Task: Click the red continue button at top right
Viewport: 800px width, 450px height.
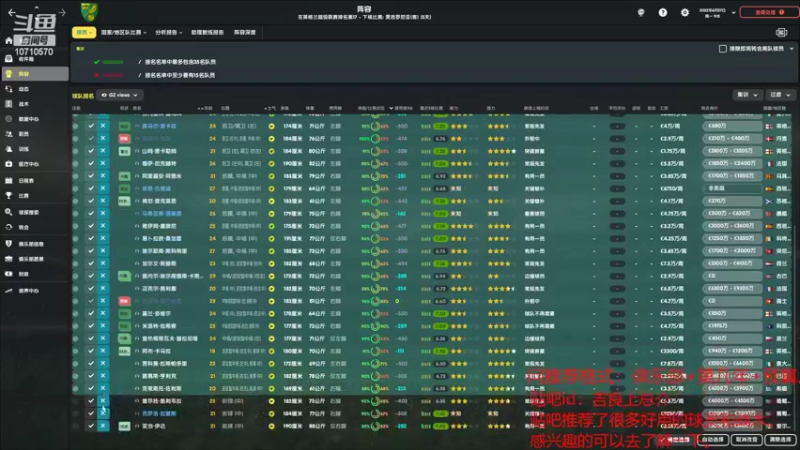Action: (769, 12)
